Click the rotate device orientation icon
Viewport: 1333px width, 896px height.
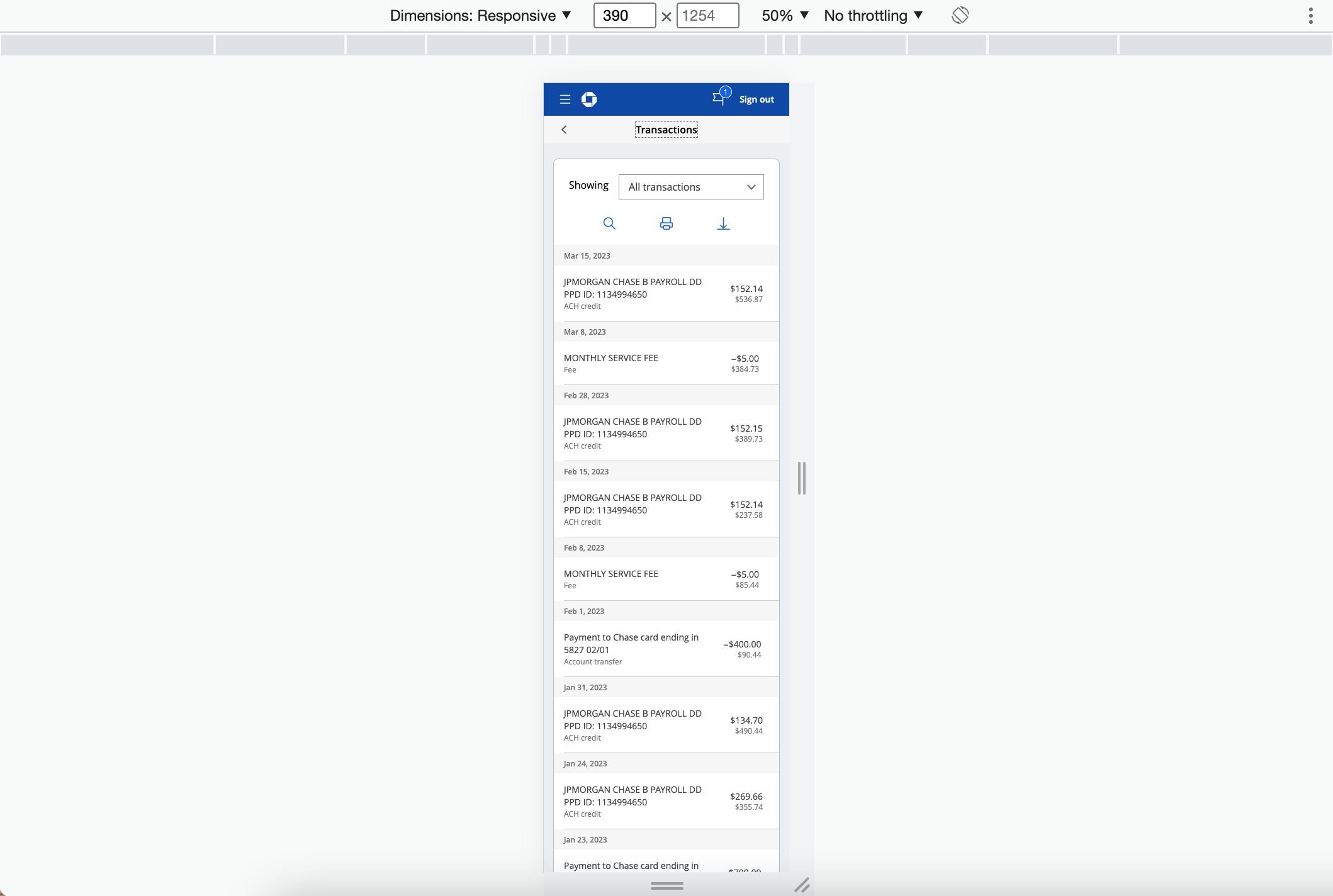pos(960,15)
